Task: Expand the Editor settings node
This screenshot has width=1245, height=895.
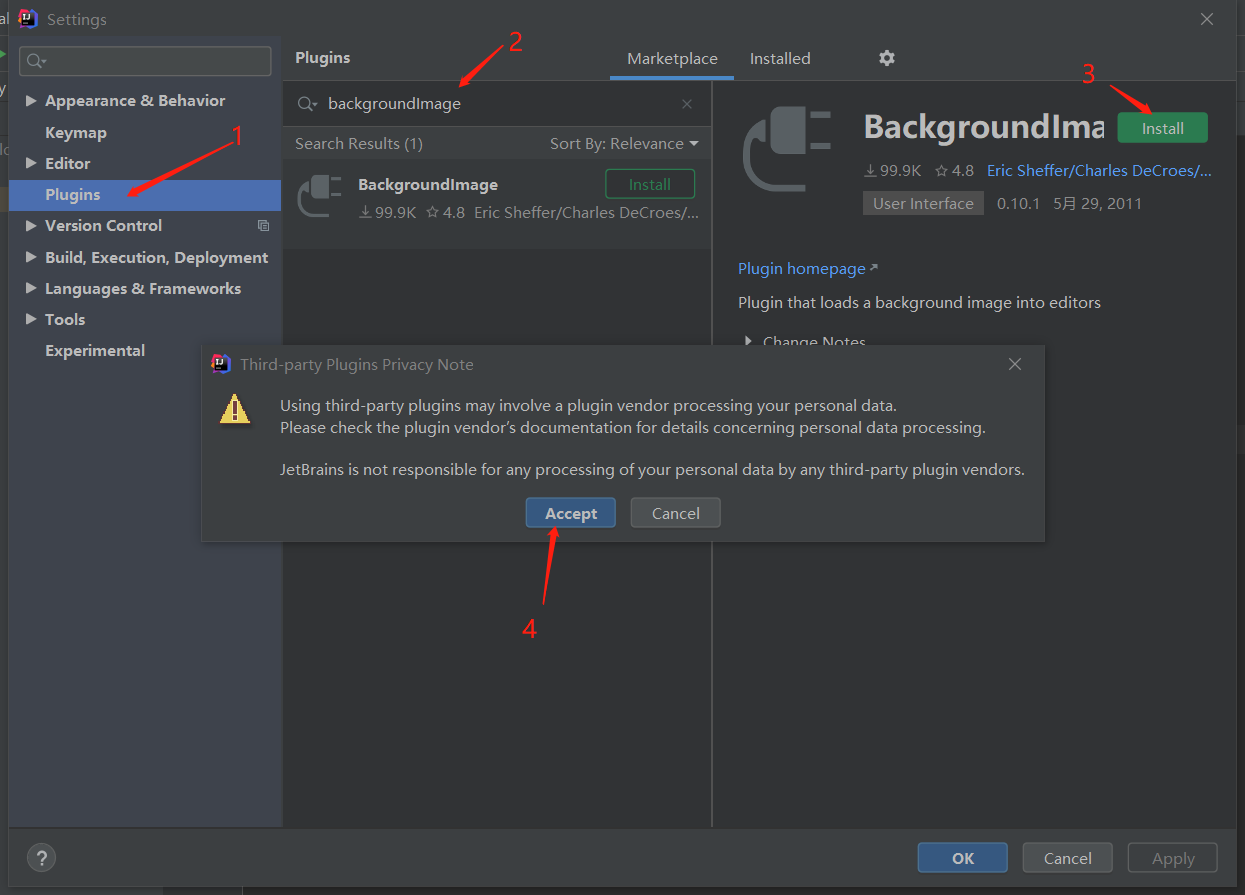Action: [x=31, y=164]
